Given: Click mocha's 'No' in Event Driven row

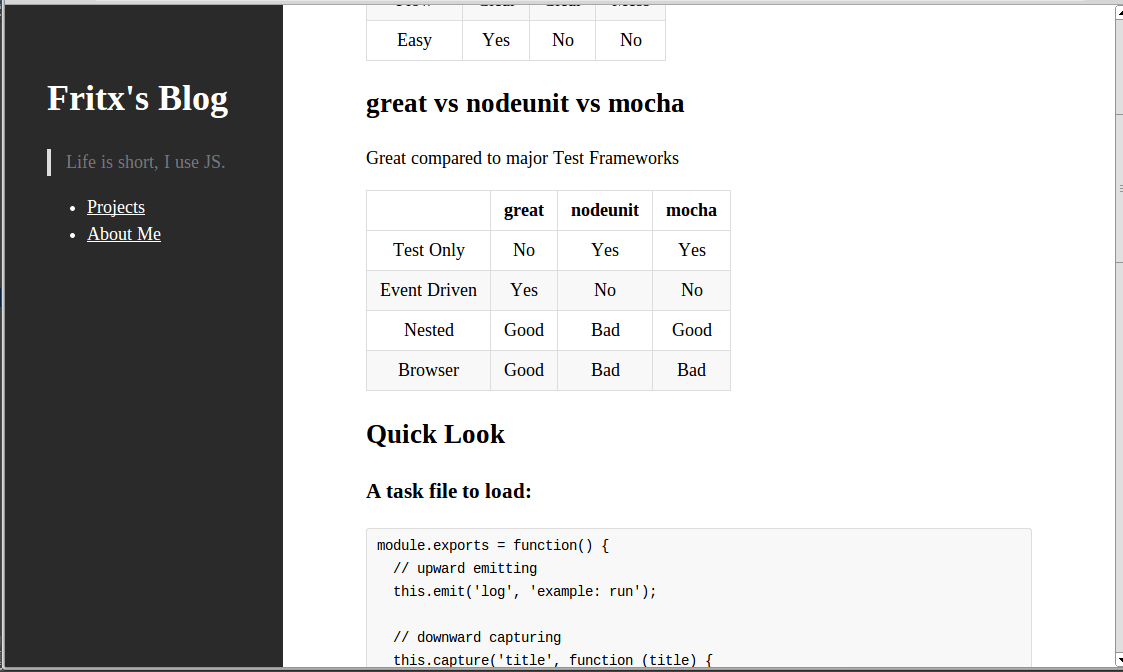Looking at the screenshot, I should tap(691, 290).
